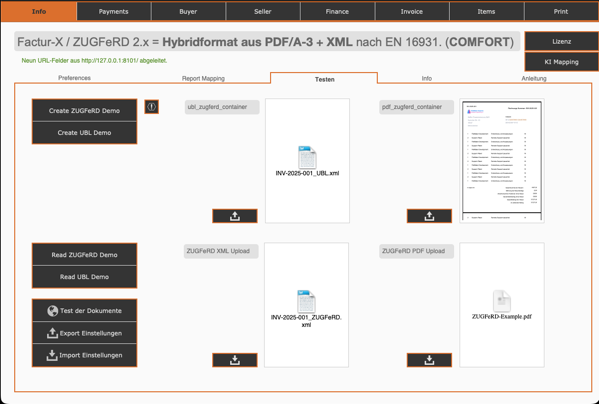Click upload icon button under pdf_zugferd_container
Screen dimensions: 599x404
429,216
